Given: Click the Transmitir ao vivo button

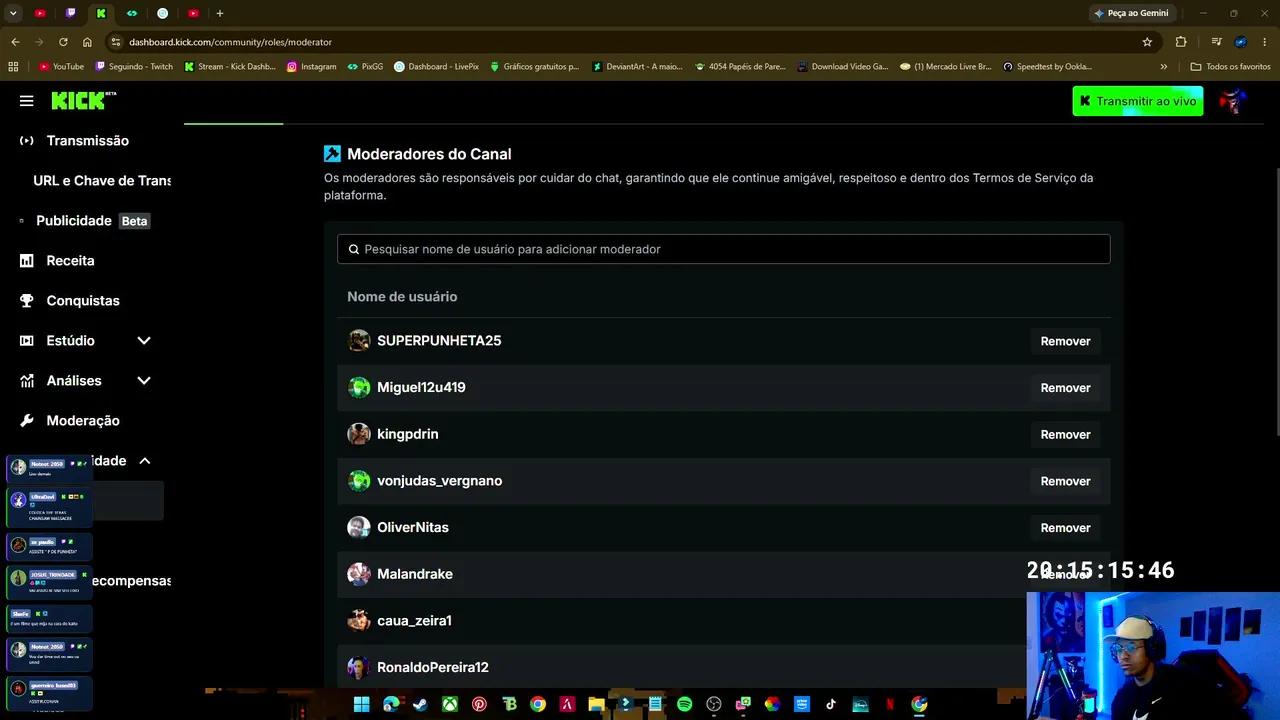Looking at the screenshot, I should click(x=1138, y=101).
